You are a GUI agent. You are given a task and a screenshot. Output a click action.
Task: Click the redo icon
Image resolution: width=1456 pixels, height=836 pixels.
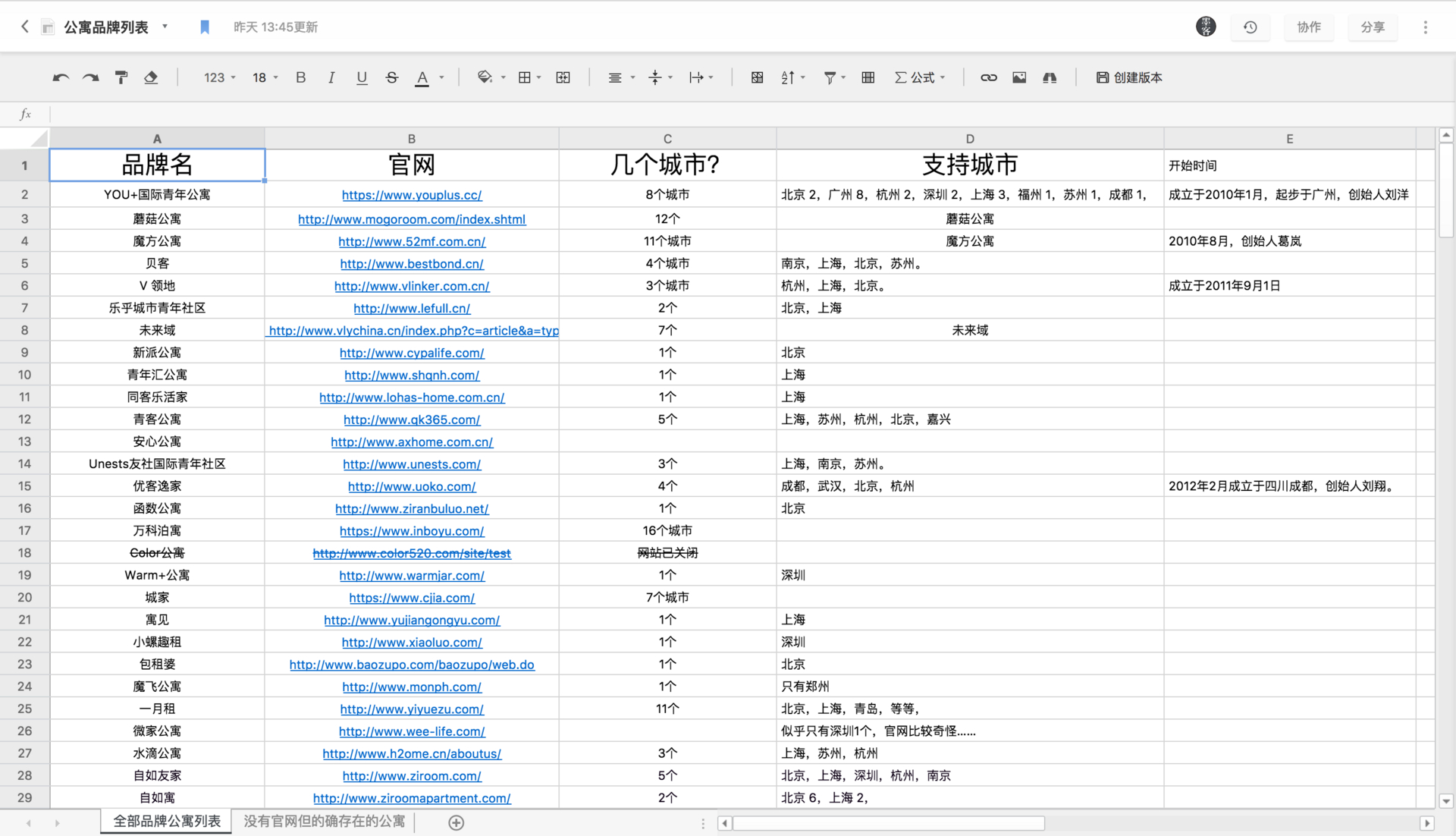[x=91, y=77]
